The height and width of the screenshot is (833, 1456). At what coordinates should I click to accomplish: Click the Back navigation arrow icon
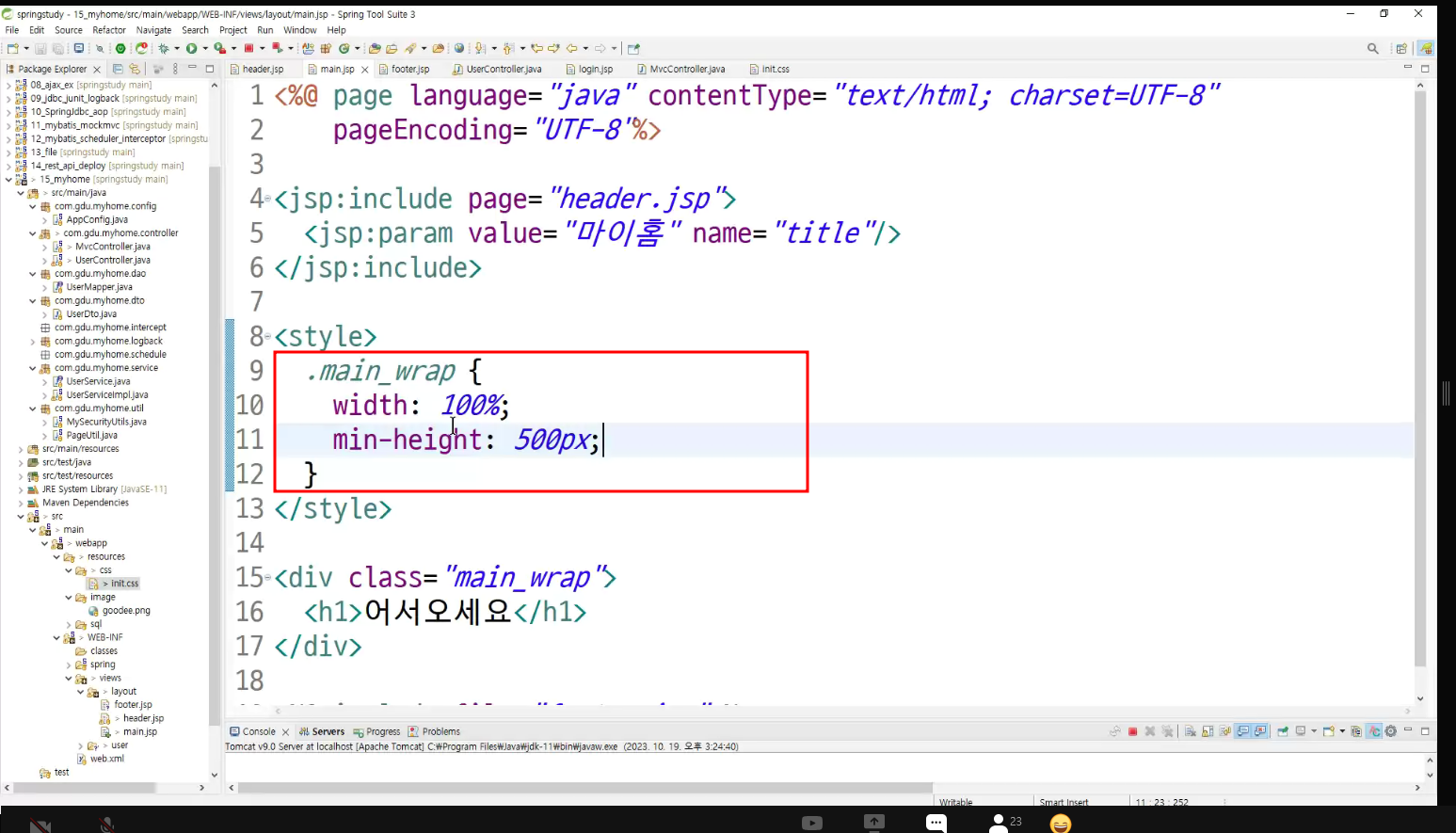click(x=571, y=48)
